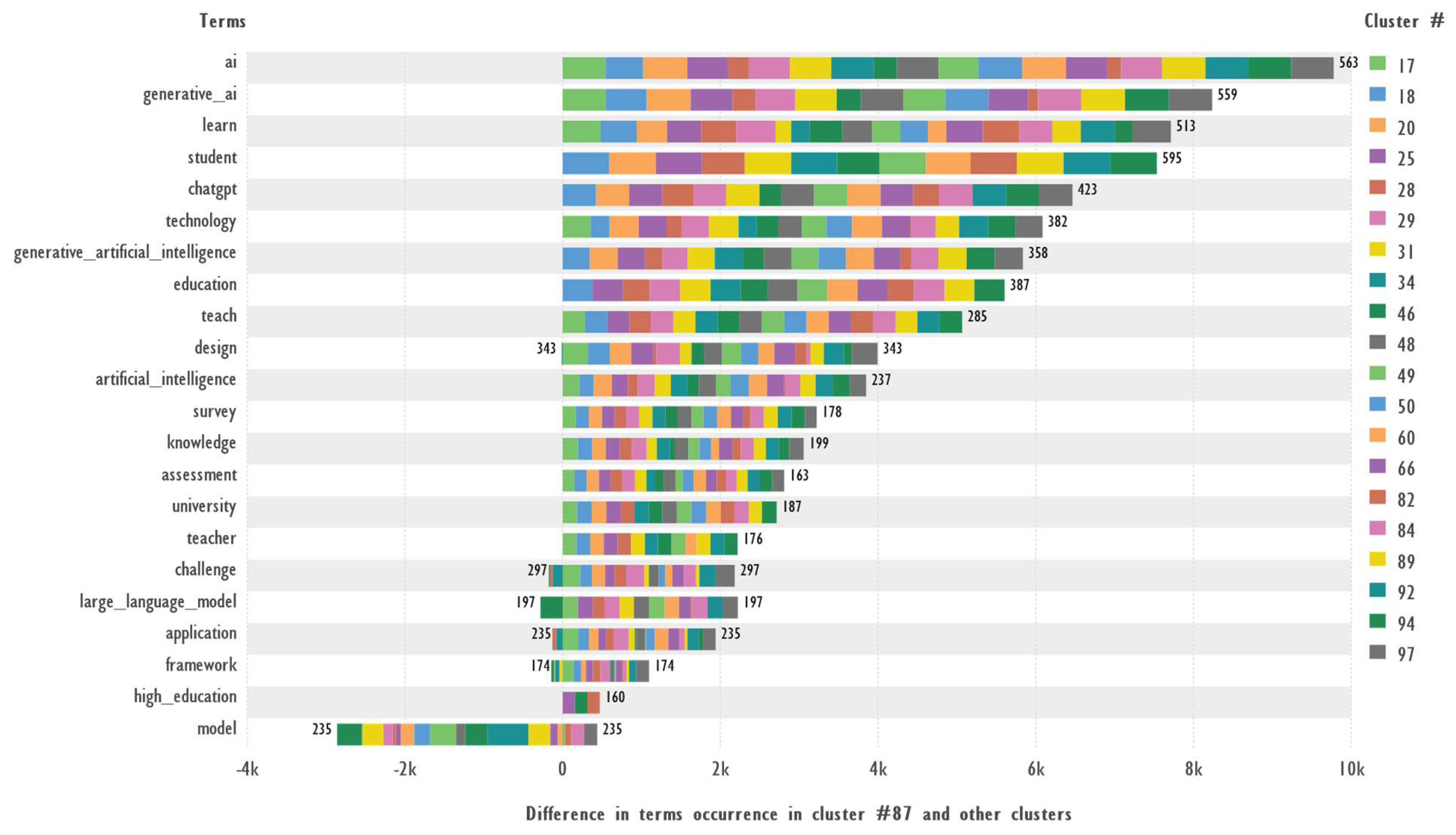Viewport: 1456px width, 835px height.
Task: Click the 160 value beside the high_education bar
Action: pos(615,697)
